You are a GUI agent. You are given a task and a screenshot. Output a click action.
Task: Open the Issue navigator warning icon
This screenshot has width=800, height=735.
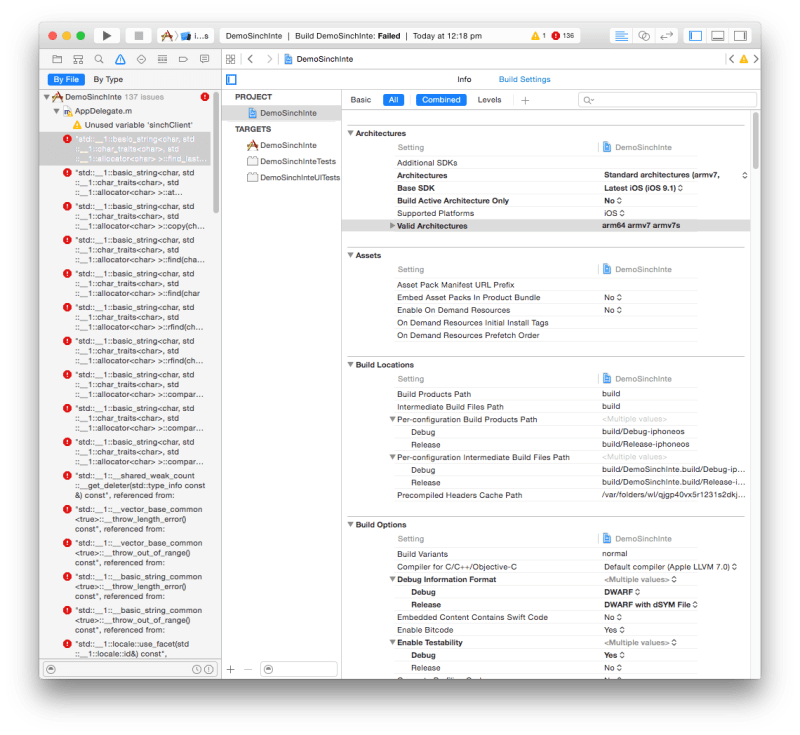[x=120, y=58]
